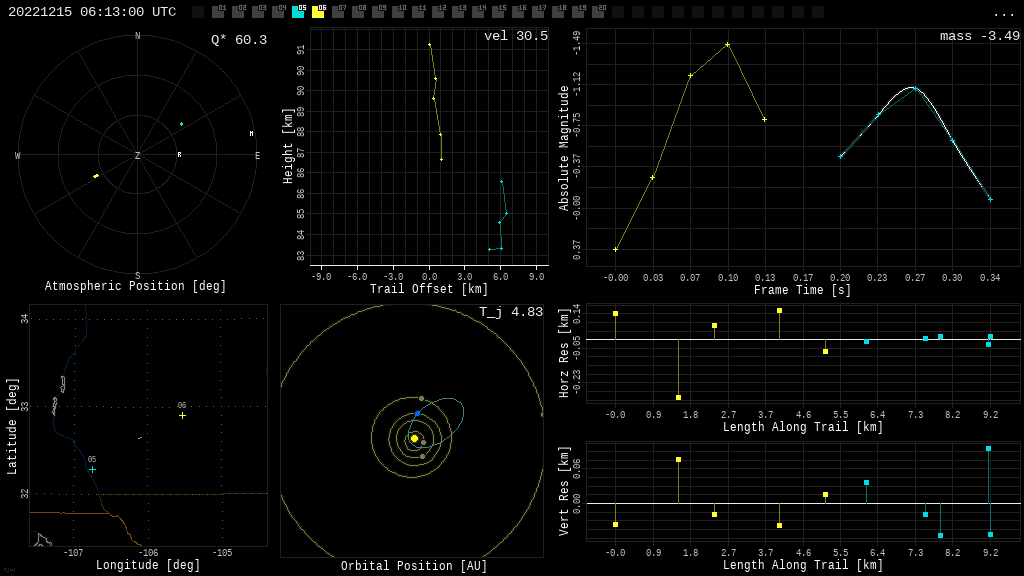Click the cyan meteor marker in the sky plot
The image size is (1024, 576).
point(181,124)
